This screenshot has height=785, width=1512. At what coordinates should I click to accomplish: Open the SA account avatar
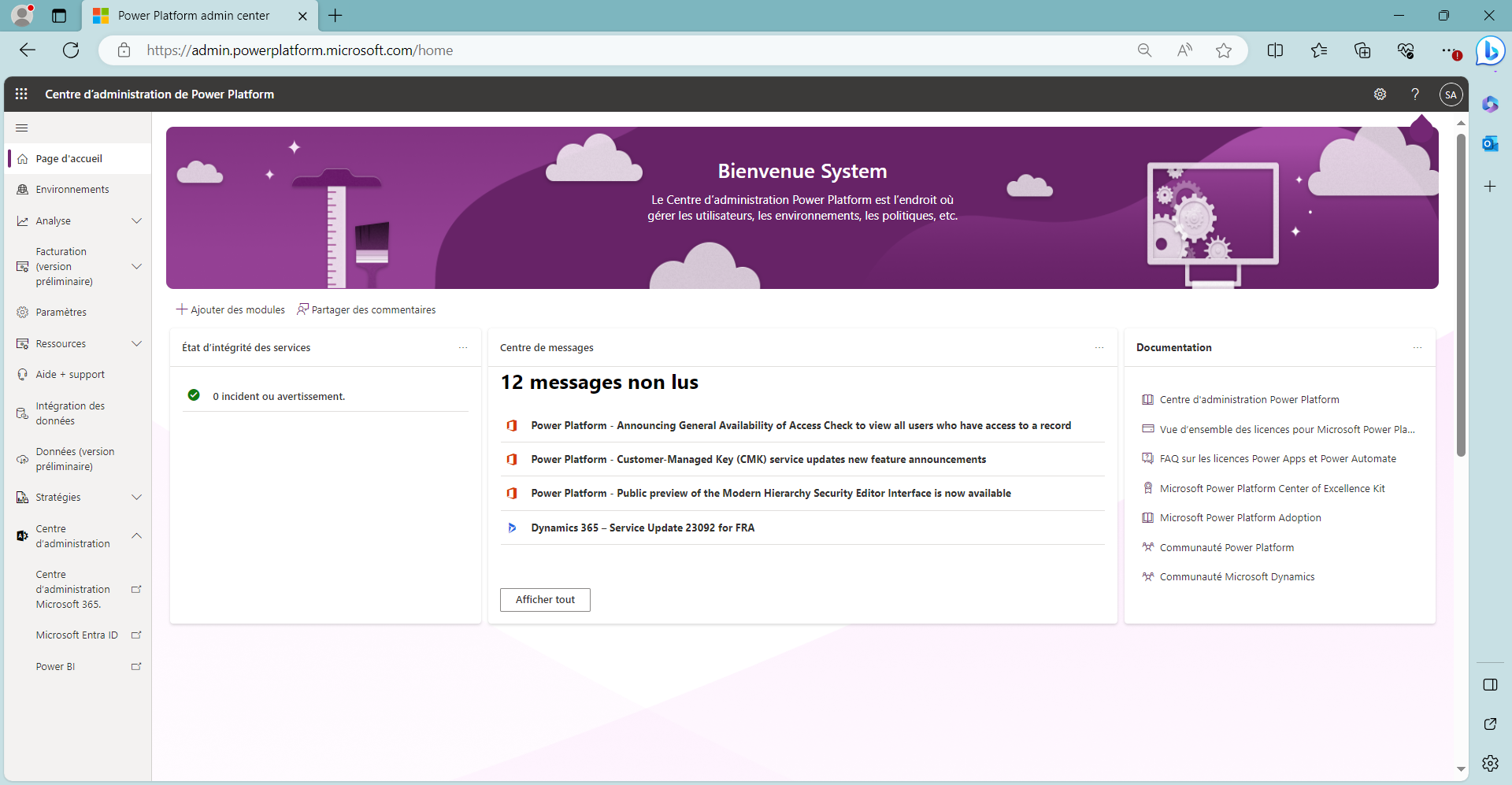(x=1451, y=94)
